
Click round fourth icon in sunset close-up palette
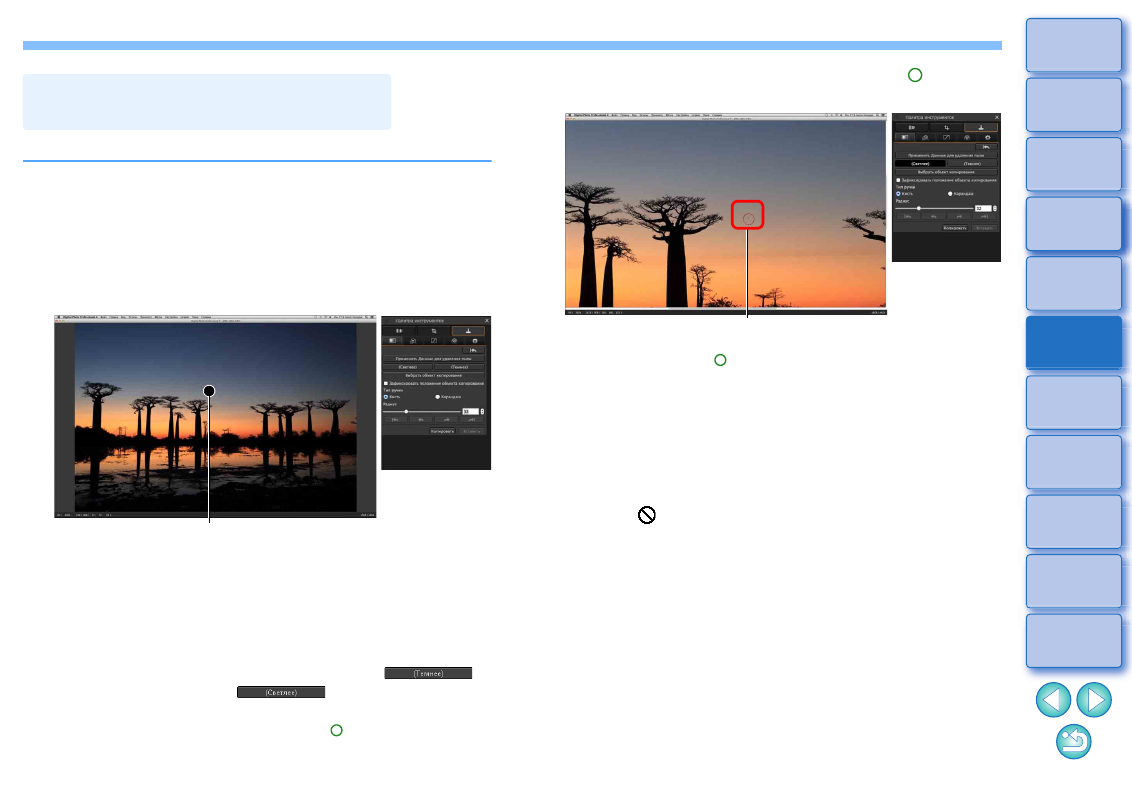967,137
